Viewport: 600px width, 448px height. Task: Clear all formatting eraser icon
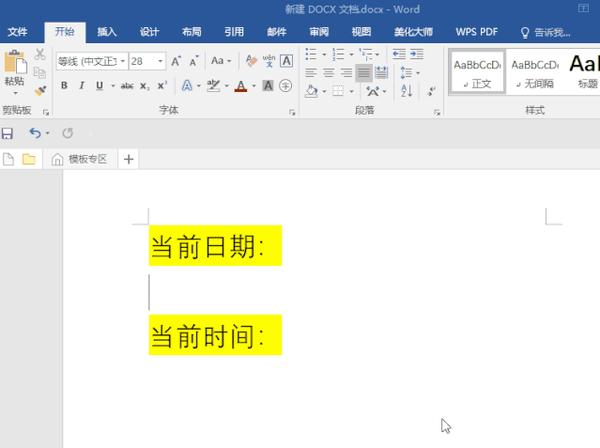251,61
